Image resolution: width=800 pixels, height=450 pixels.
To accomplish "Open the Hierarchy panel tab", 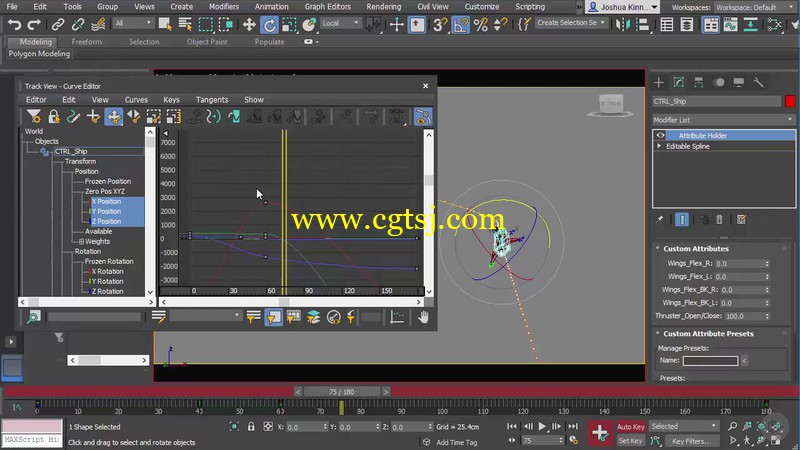I will [698, 83].
